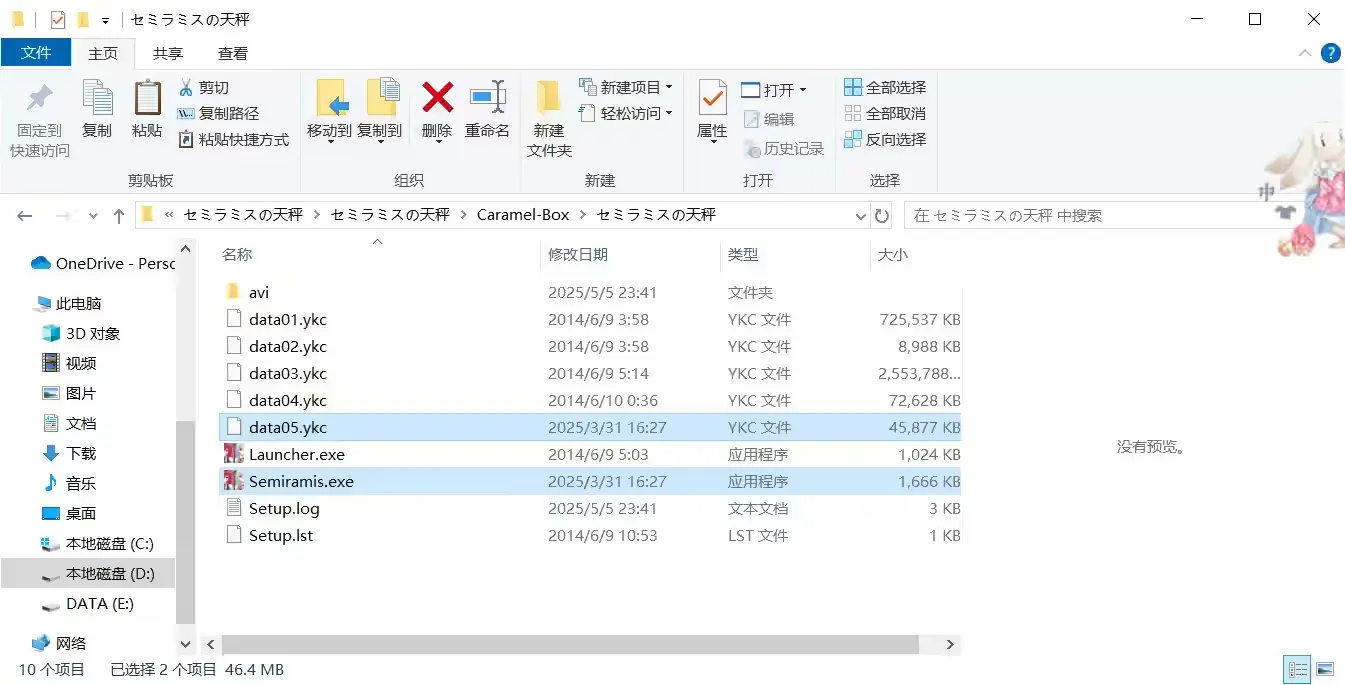The height and width of the screenshot is (685, 1345).
Task: Click the 新建文件夹 new folder icon
Action: (x=549, y=98)
